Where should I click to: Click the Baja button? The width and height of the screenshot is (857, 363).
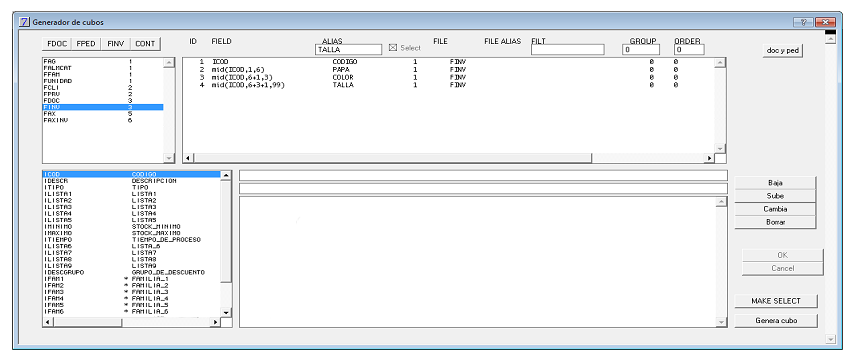[775, 183]
